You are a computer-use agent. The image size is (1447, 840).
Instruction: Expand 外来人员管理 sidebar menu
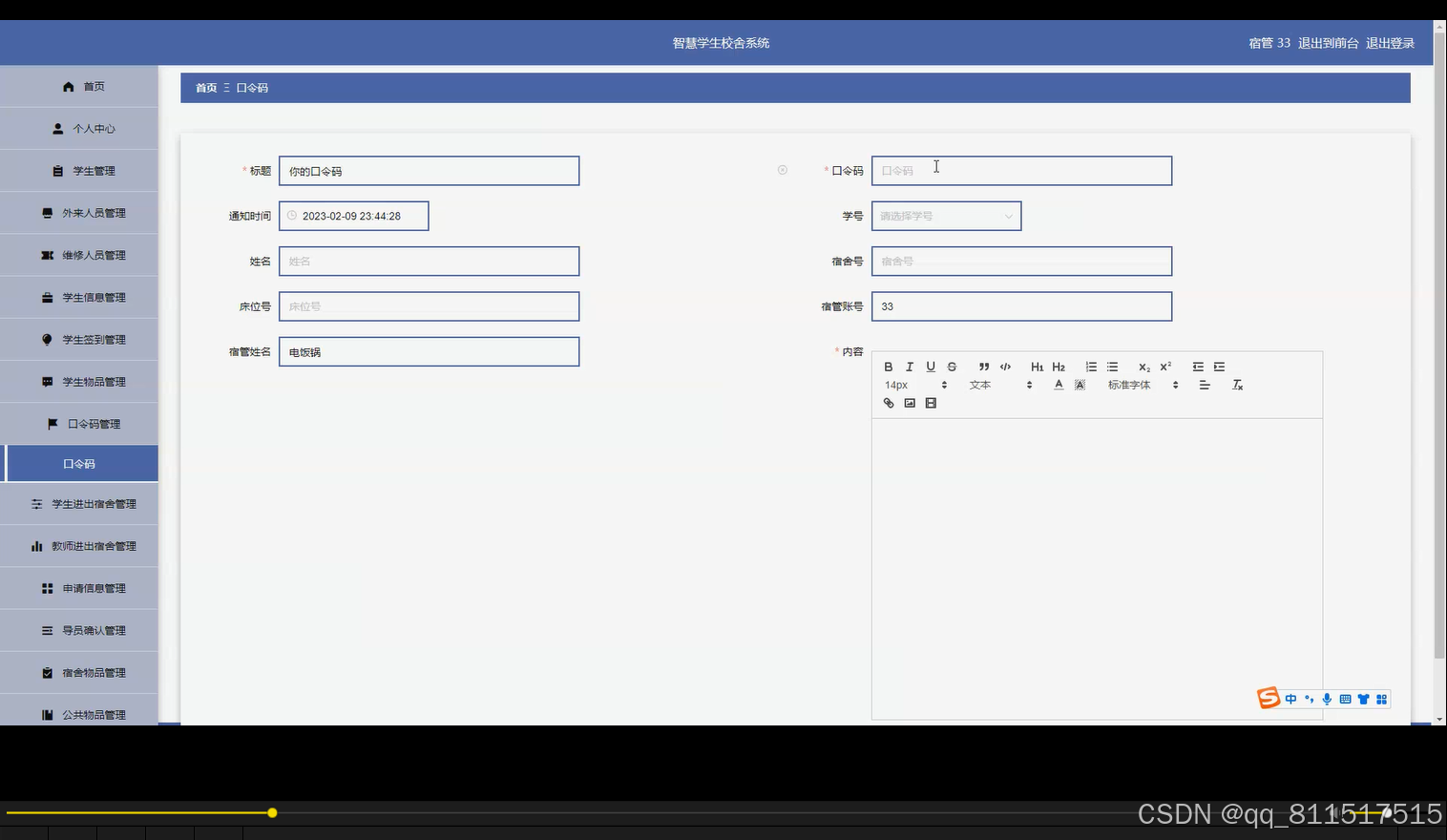(x=79, y=213)
